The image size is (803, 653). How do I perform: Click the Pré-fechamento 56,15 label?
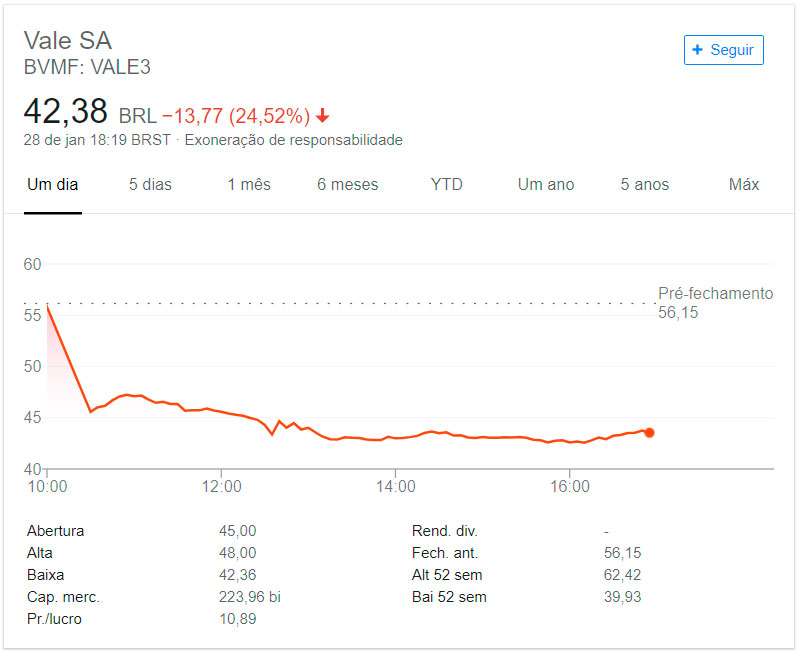(715, 303)
